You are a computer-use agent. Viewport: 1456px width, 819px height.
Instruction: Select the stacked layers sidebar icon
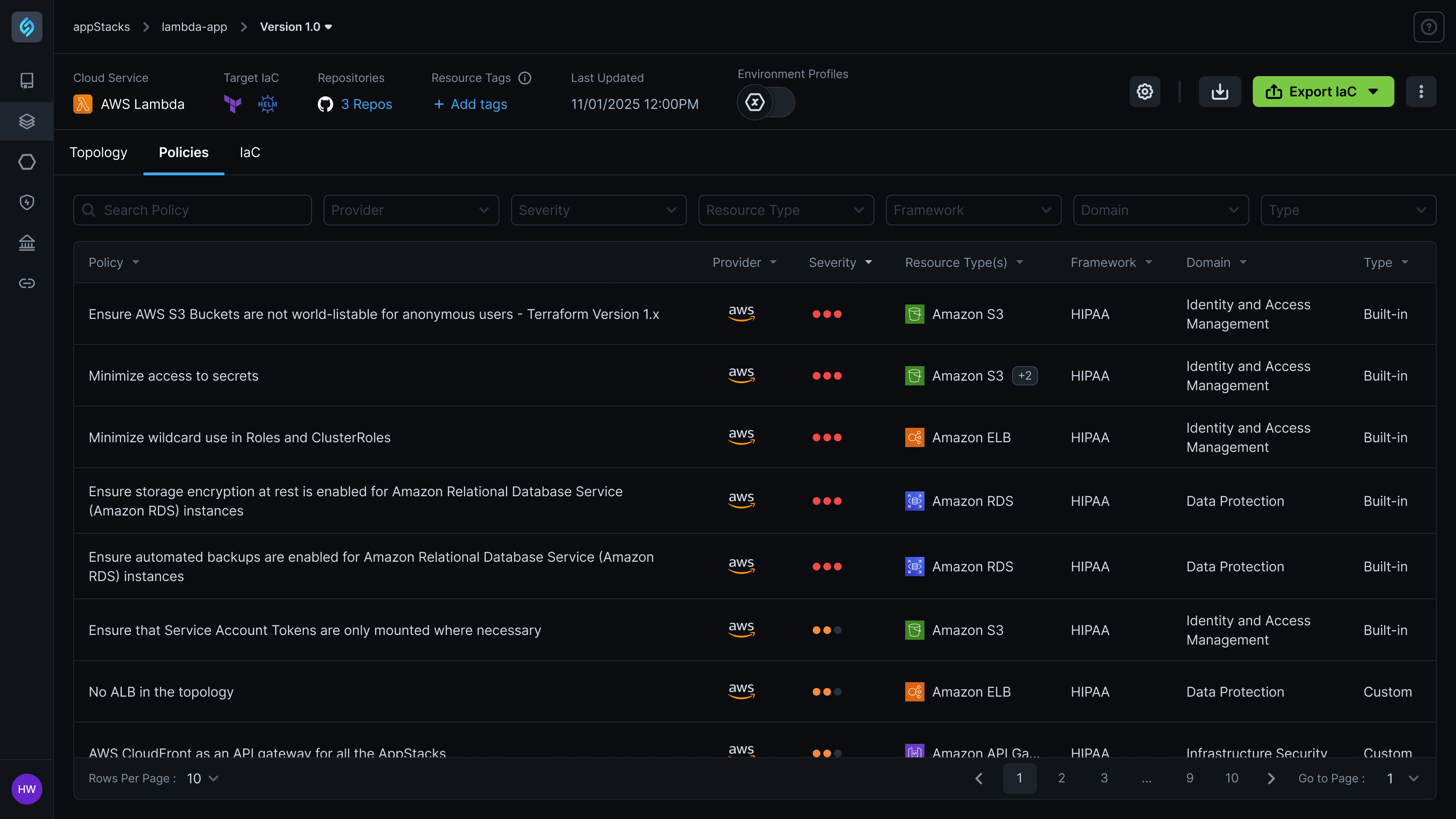coord(26,121)
